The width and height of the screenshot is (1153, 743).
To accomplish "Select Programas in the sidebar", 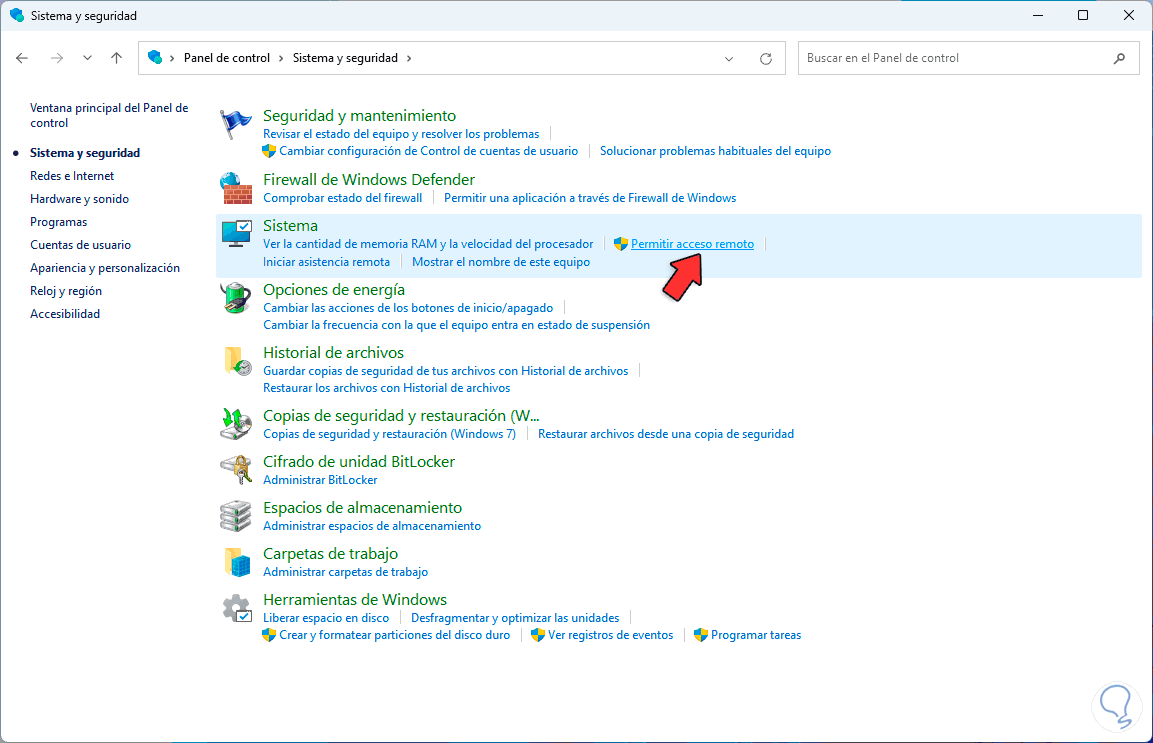I will tap(58, 221).
